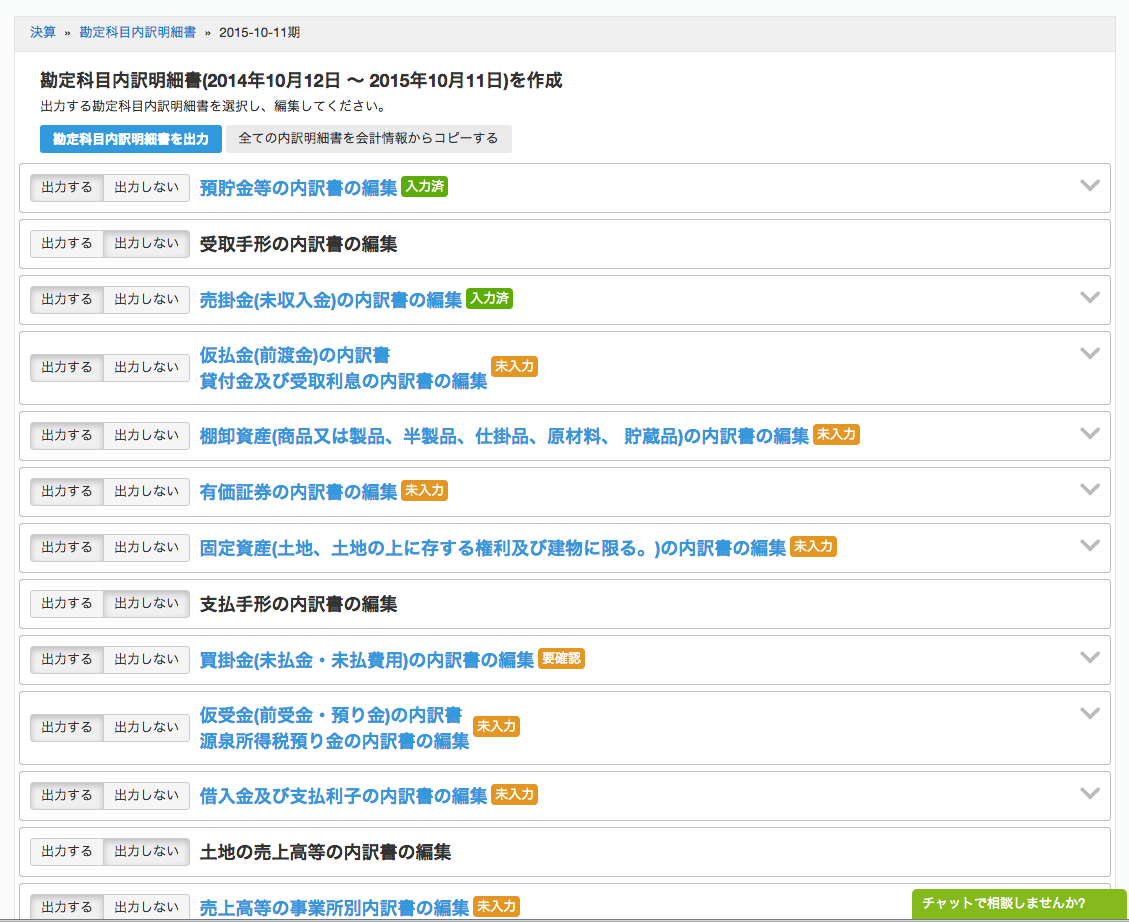1129x922 pixels.
Task: Set 支払手形の内訳書 to 出力する
Action: (67, 604)
